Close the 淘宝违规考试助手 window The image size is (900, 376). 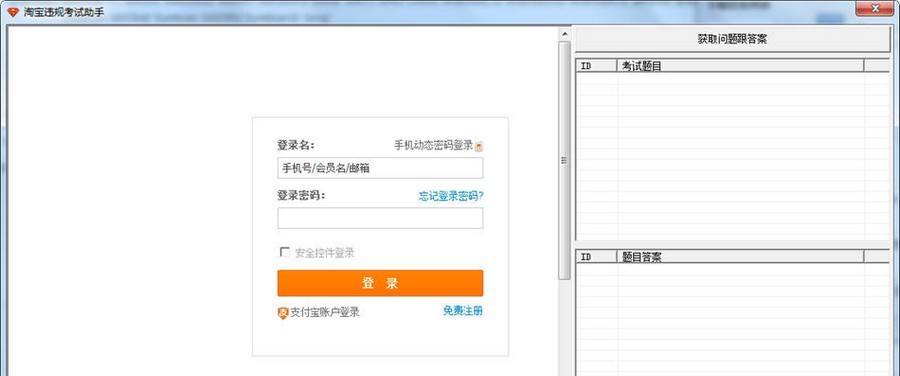875,8
